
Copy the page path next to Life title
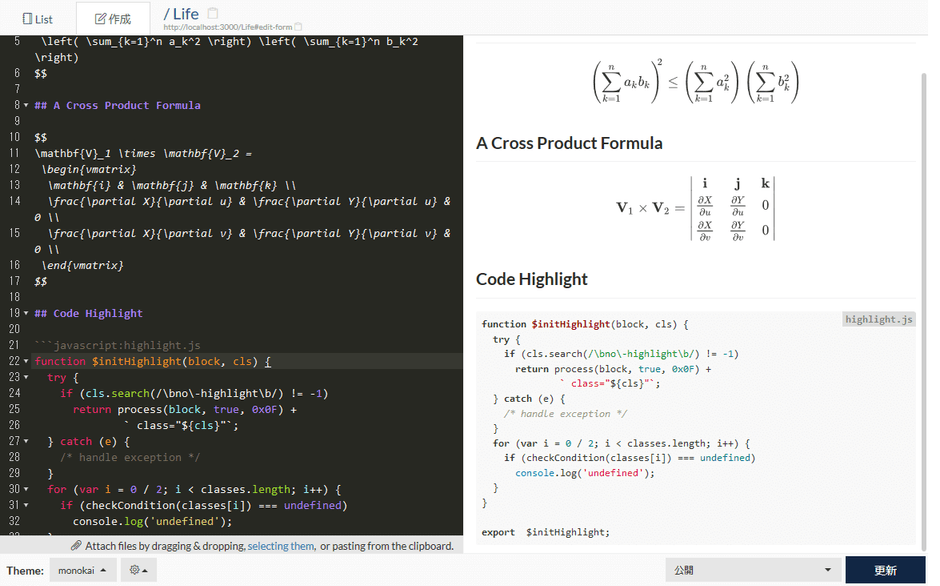[212, 14]
